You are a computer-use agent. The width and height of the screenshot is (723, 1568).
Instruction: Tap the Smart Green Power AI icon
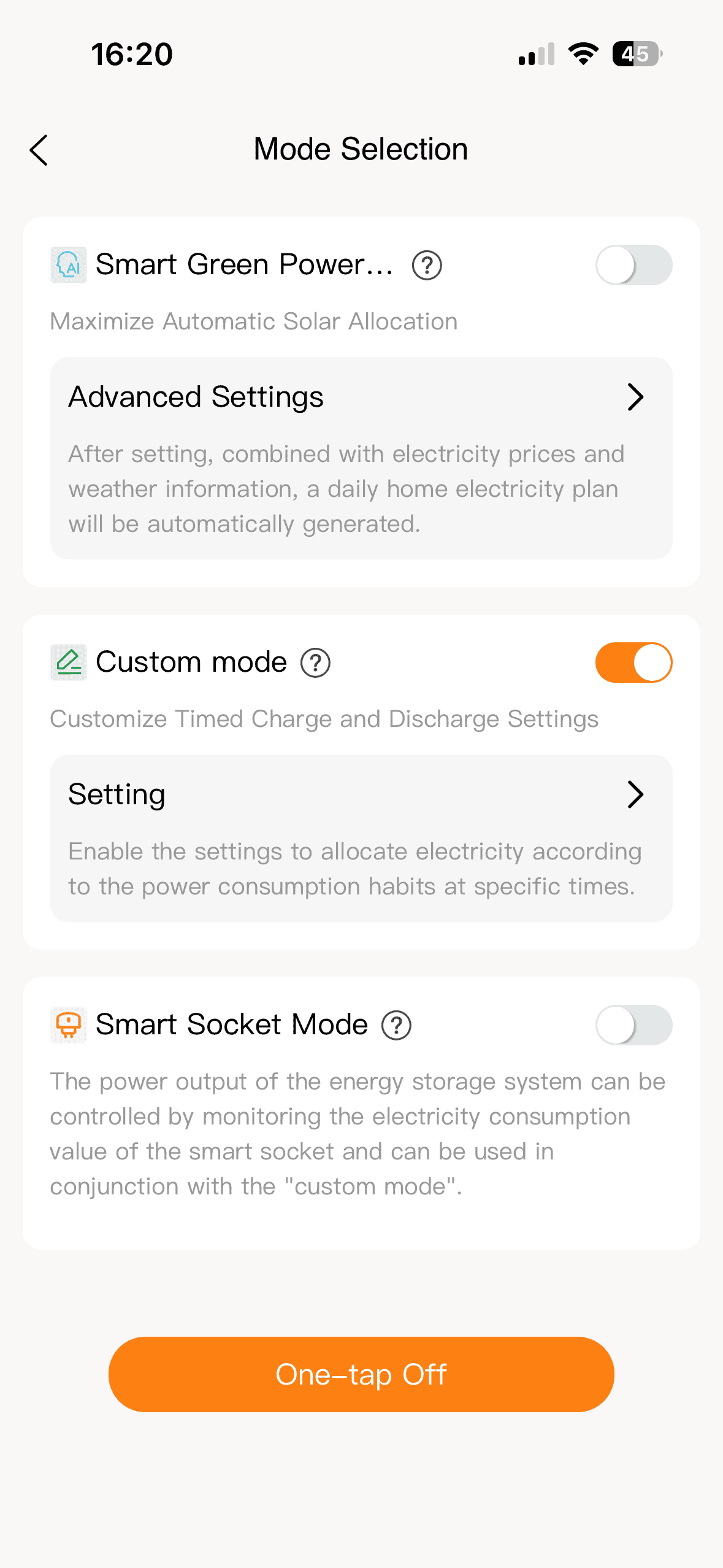point(68,265)
